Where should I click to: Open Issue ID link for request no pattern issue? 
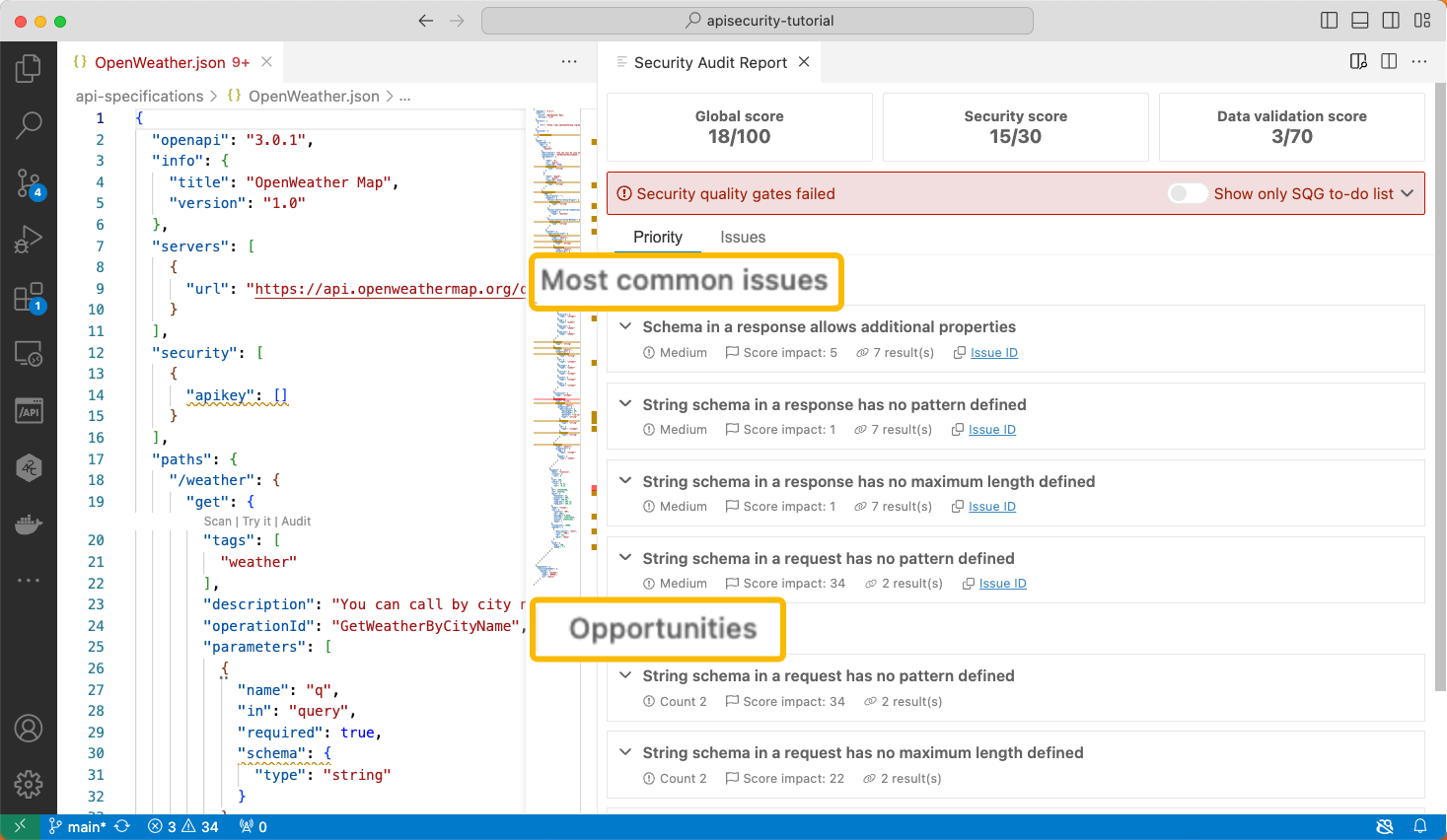coord(1003,584)
